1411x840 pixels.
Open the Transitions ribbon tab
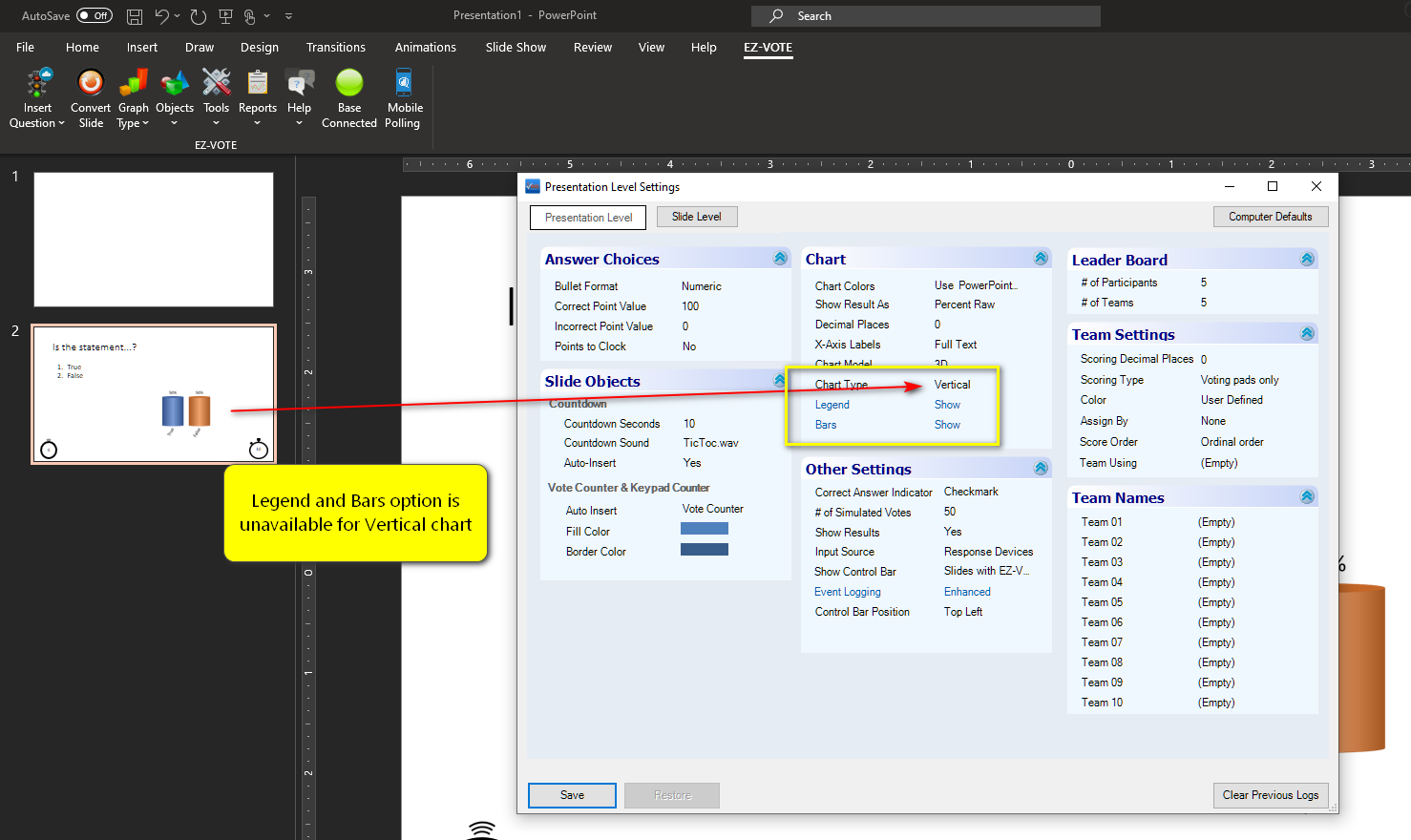click(x=336, y=47)
